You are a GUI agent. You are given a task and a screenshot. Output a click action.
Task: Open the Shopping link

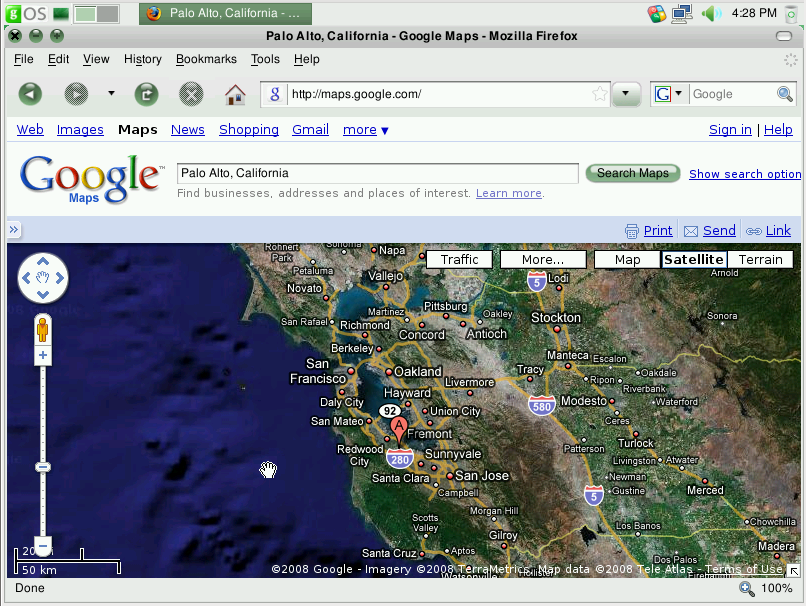[x=249, y=130]
